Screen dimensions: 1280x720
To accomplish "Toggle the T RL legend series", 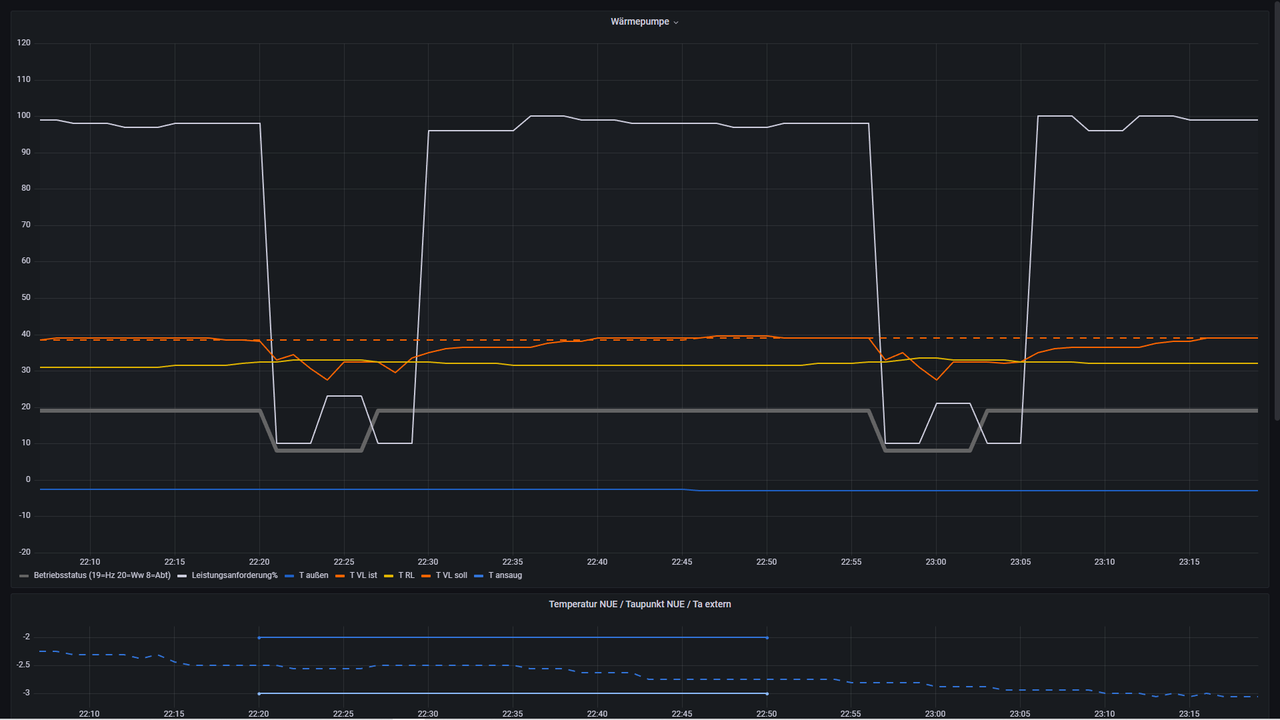I will click(x=406, y=576).
